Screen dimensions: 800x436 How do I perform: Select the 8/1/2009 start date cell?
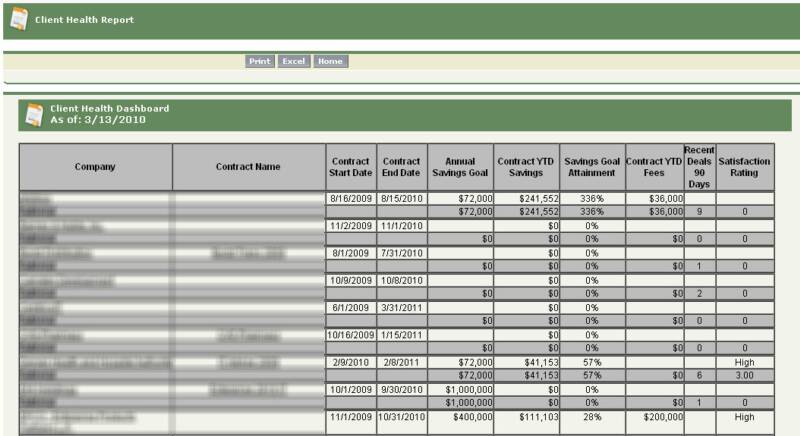pyautogui.click(x=351, y=253)
